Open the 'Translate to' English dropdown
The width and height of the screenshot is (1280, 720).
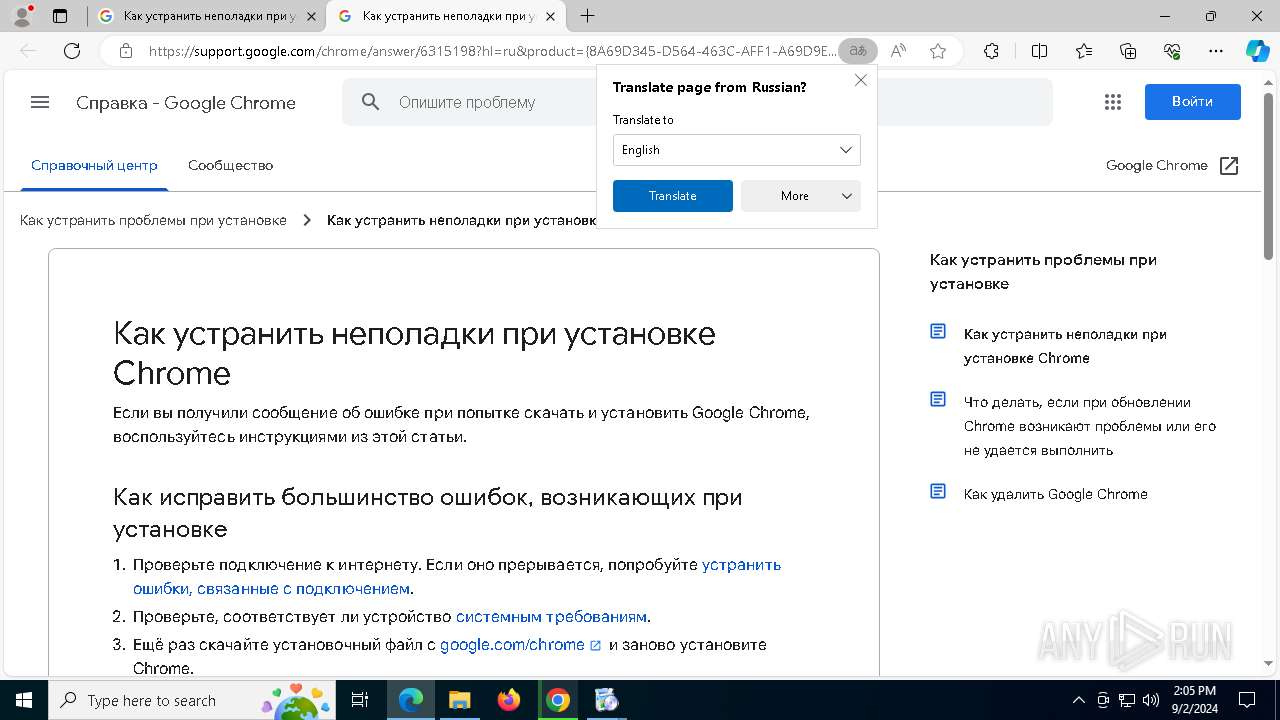click(x=737, y=150)
